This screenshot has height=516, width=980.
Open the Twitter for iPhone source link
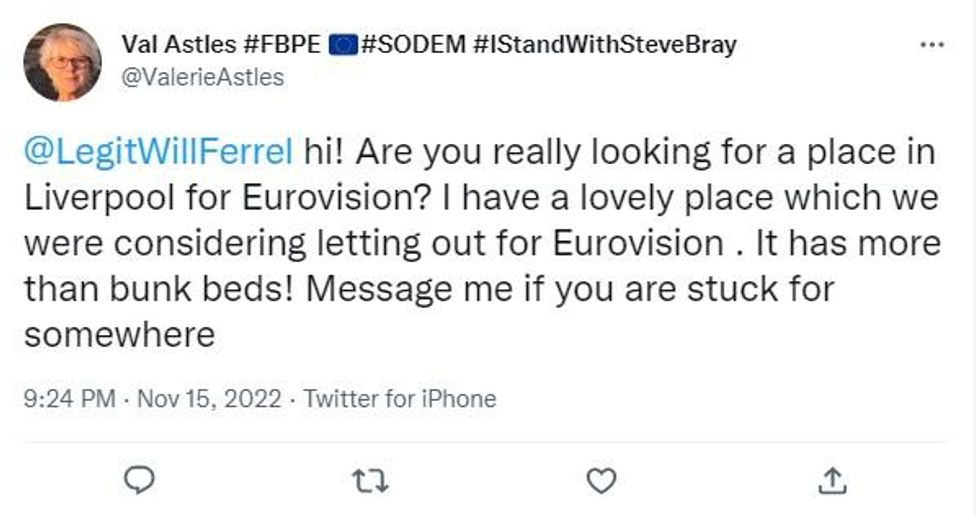tap(399, 399)
